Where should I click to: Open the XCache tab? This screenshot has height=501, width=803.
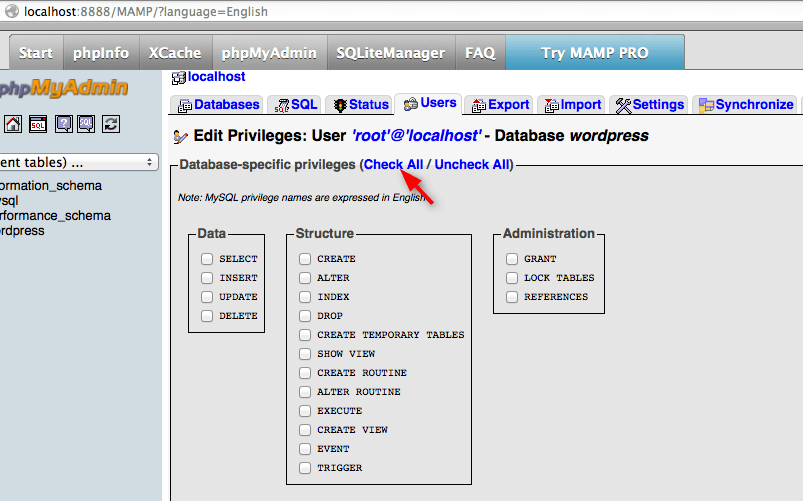point(175,52)
